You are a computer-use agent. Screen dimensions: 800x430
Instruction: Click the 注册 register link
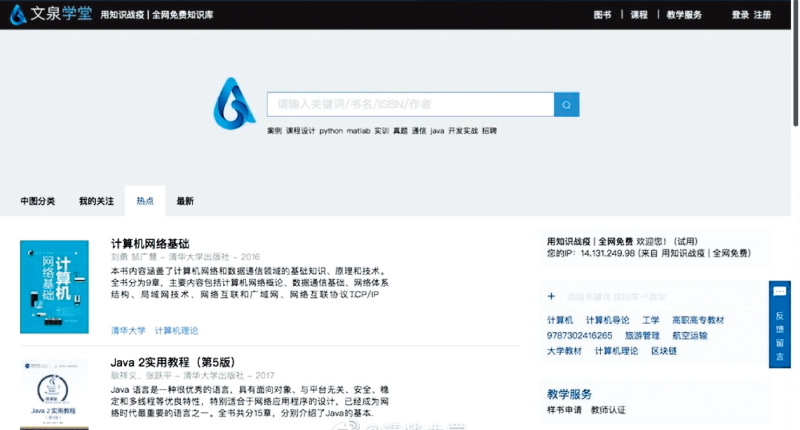(762, 15)
